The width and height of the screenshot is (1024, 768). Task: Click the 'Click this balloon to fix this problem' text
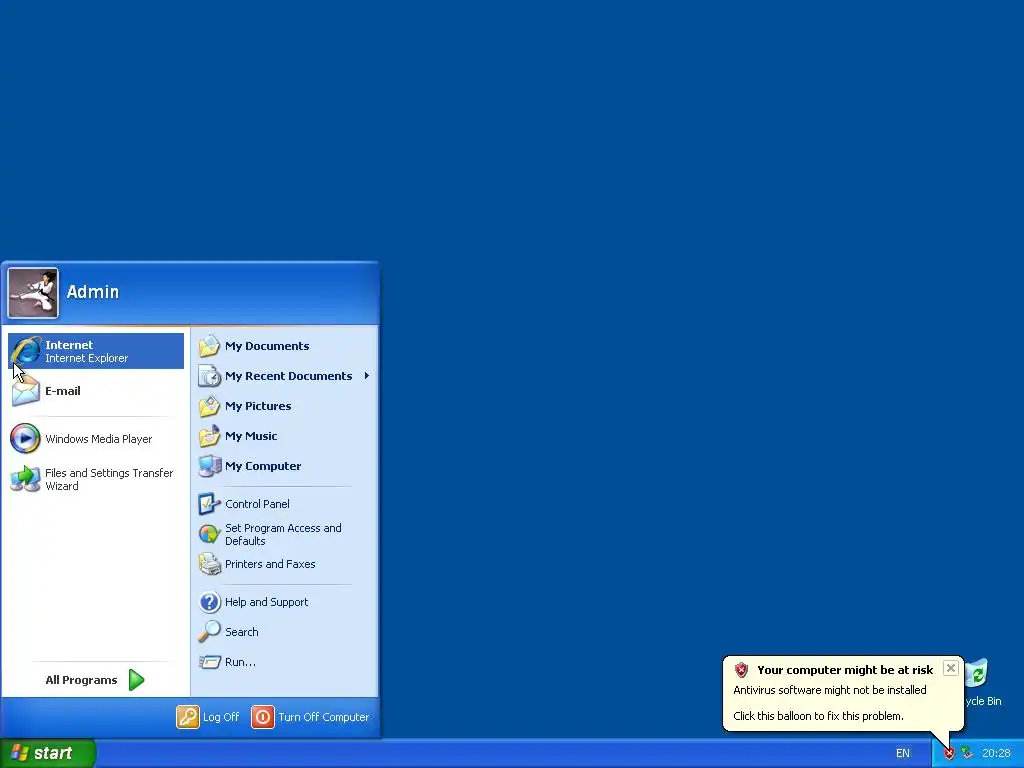(x=818, y=716)
